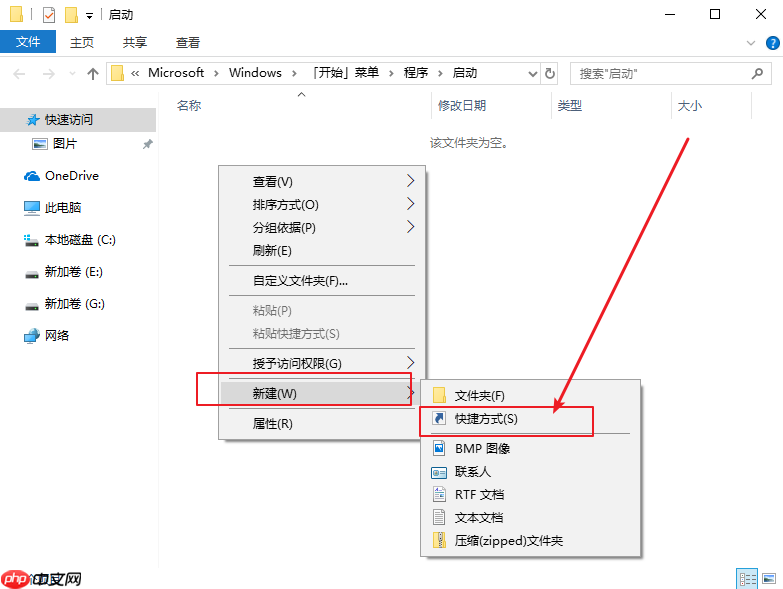Choose 自定义文件夹(F)... in the context menu
783x589 pixels.
(x=322, y=281)
